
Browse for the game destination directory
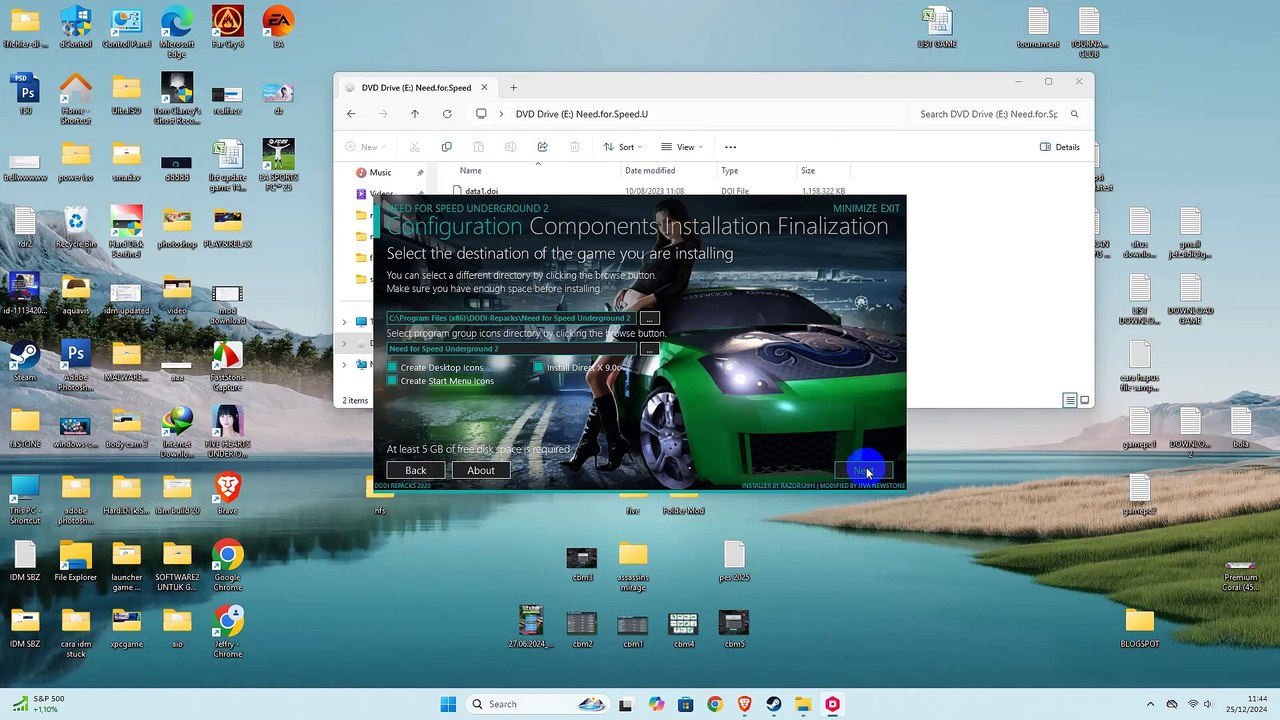[x=650, y=318]
